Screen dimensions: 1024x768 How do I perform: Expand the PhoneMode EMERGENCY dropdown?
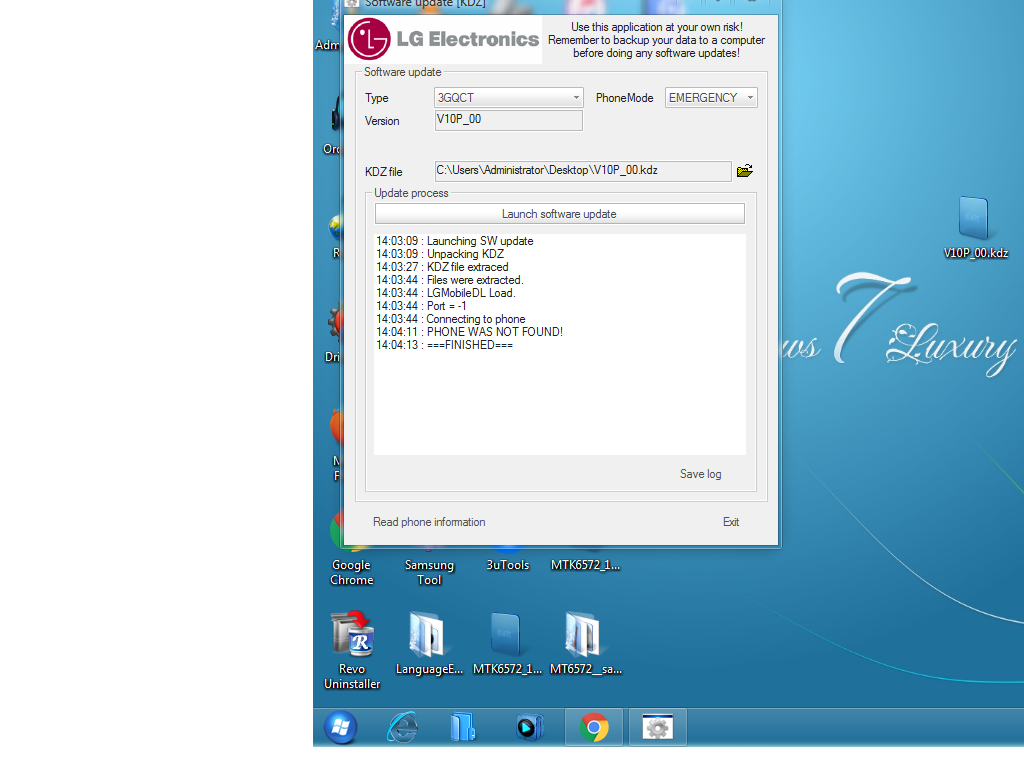click(x=711, y=98)
